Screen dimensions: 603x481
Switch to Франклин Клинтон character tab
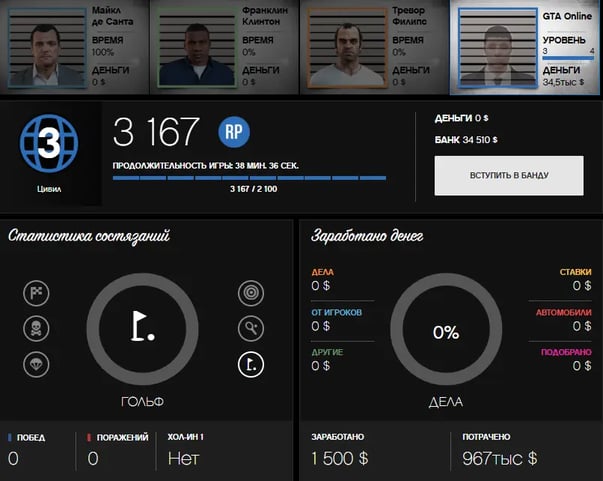[x=225, y=47]
